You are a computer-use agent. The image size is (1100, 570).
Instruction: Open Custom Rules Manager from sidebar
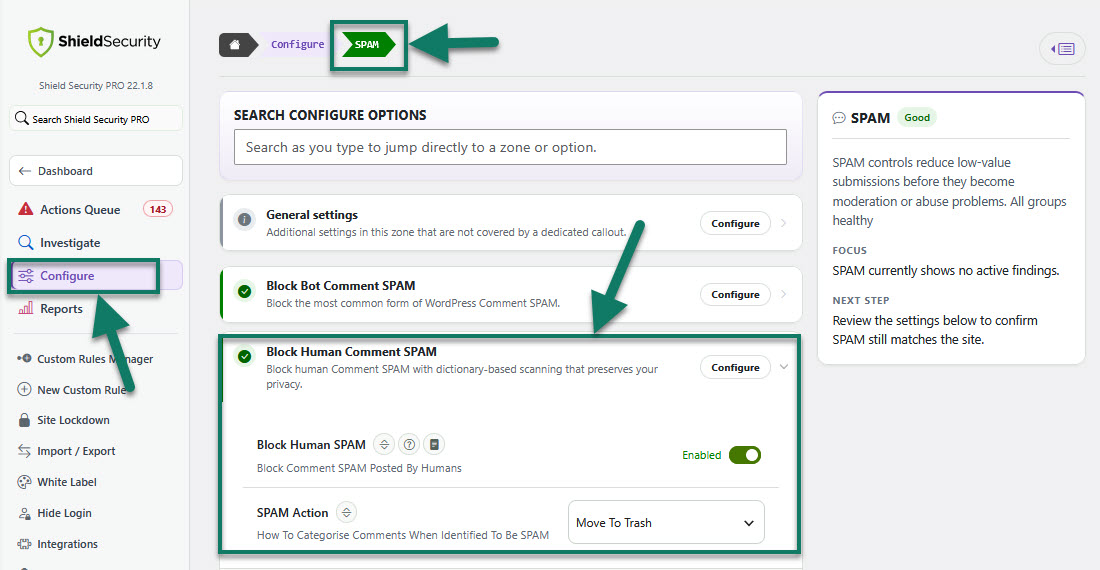click(95, 359)
